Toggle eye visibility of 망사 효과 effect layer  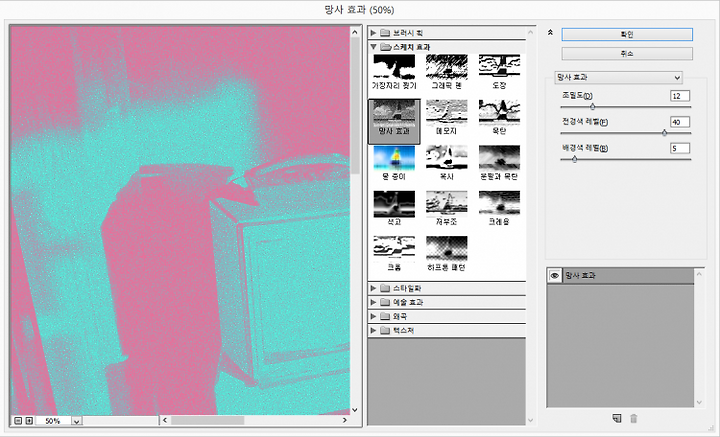pos(554,275)
